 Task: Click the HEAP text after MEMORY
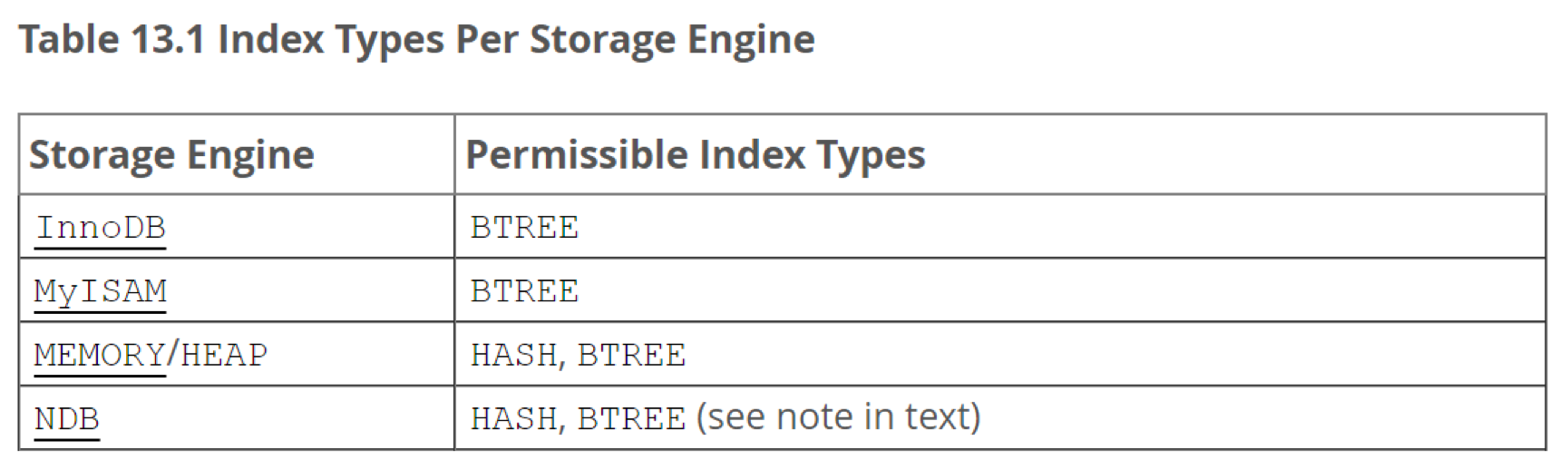(224, 355)
